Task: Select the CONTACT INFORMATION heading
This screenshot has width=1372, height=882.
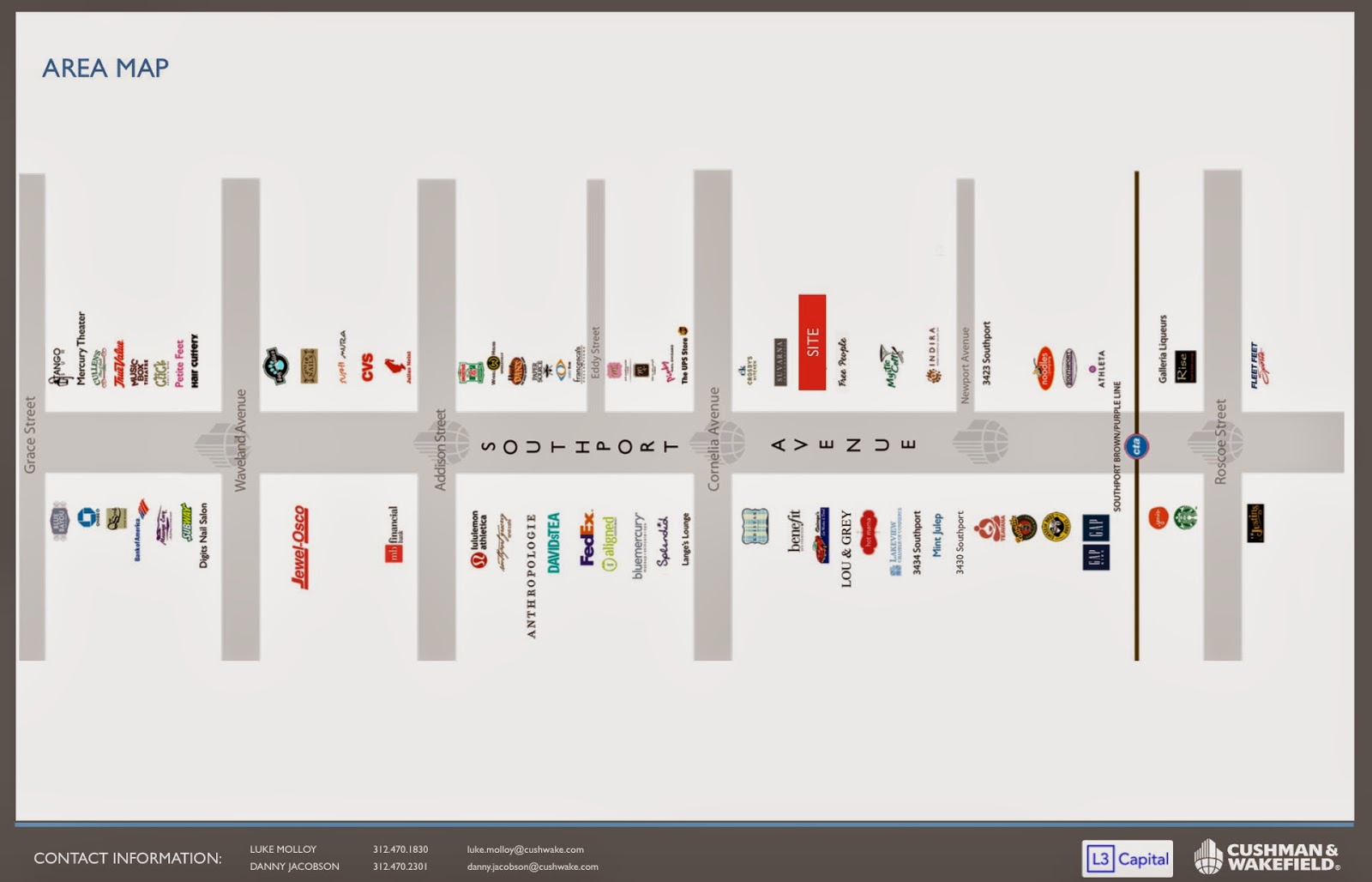Action: pos(128,858)
